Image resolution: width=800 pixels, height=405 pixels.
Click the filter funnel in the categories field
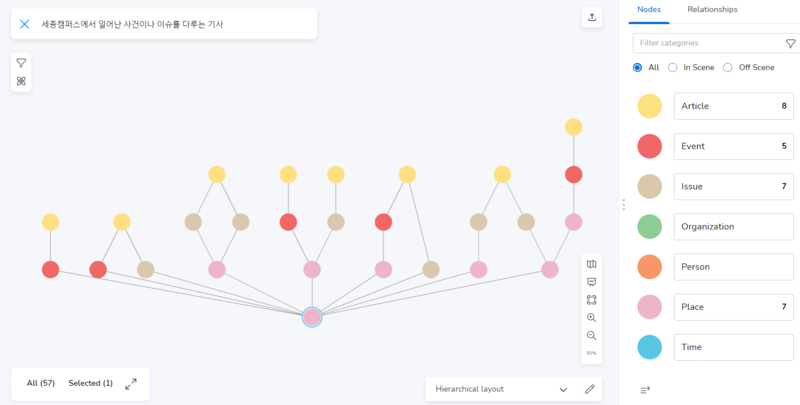(x=790, y=43)
